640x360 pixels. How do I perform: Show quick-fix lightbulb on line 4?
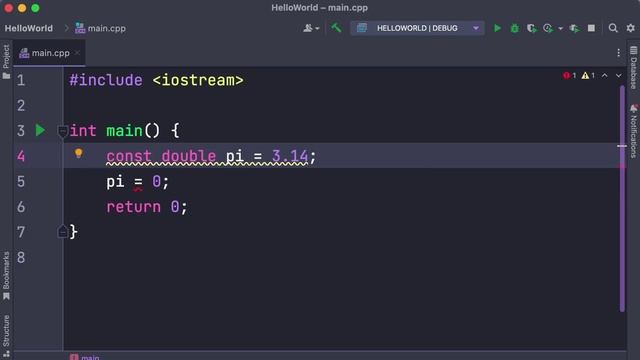pos(78,153)
